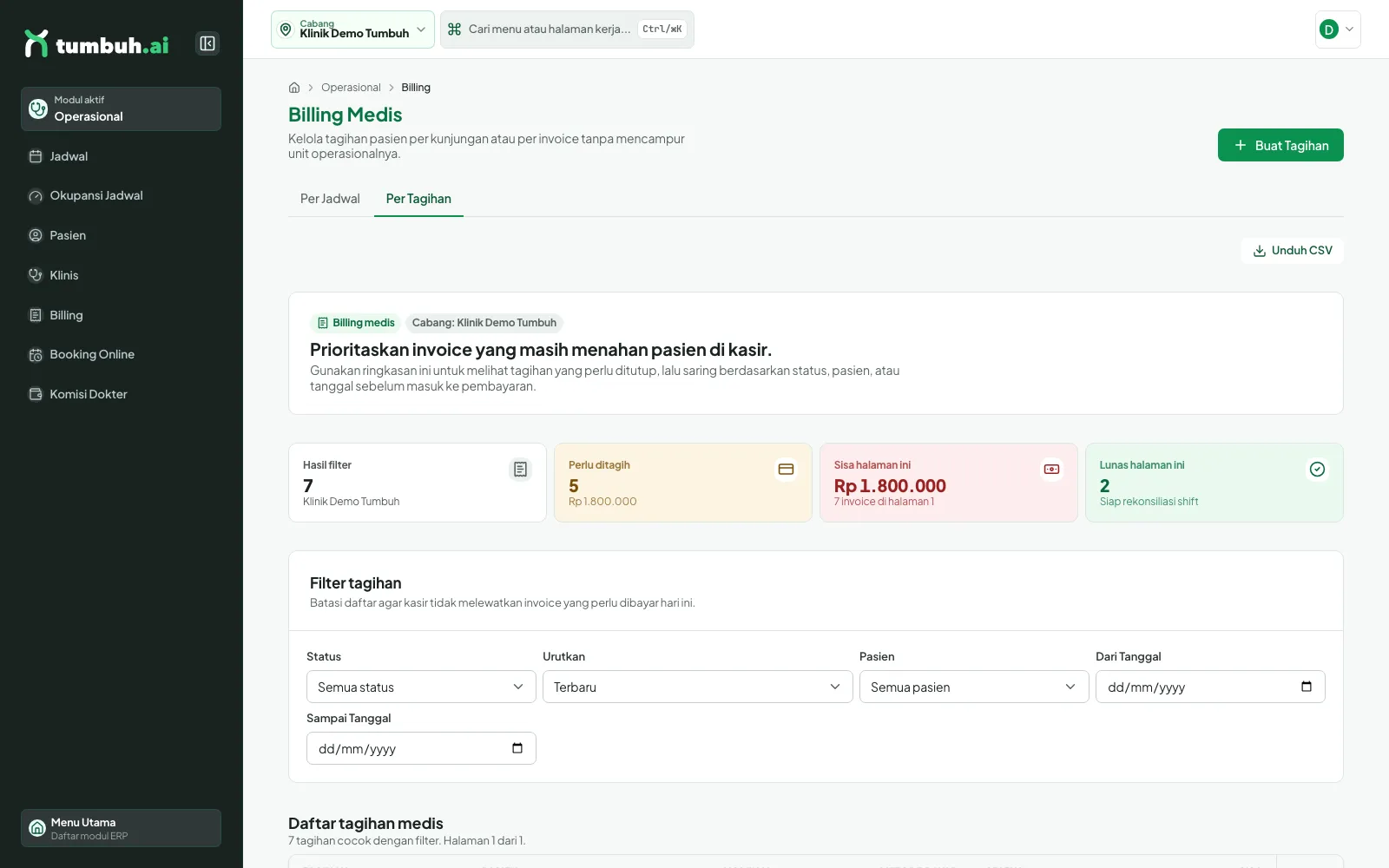Click the Hasil filter card document icon
The width and height of the screenshot is (1389, 868).
(x=520, y=470)
